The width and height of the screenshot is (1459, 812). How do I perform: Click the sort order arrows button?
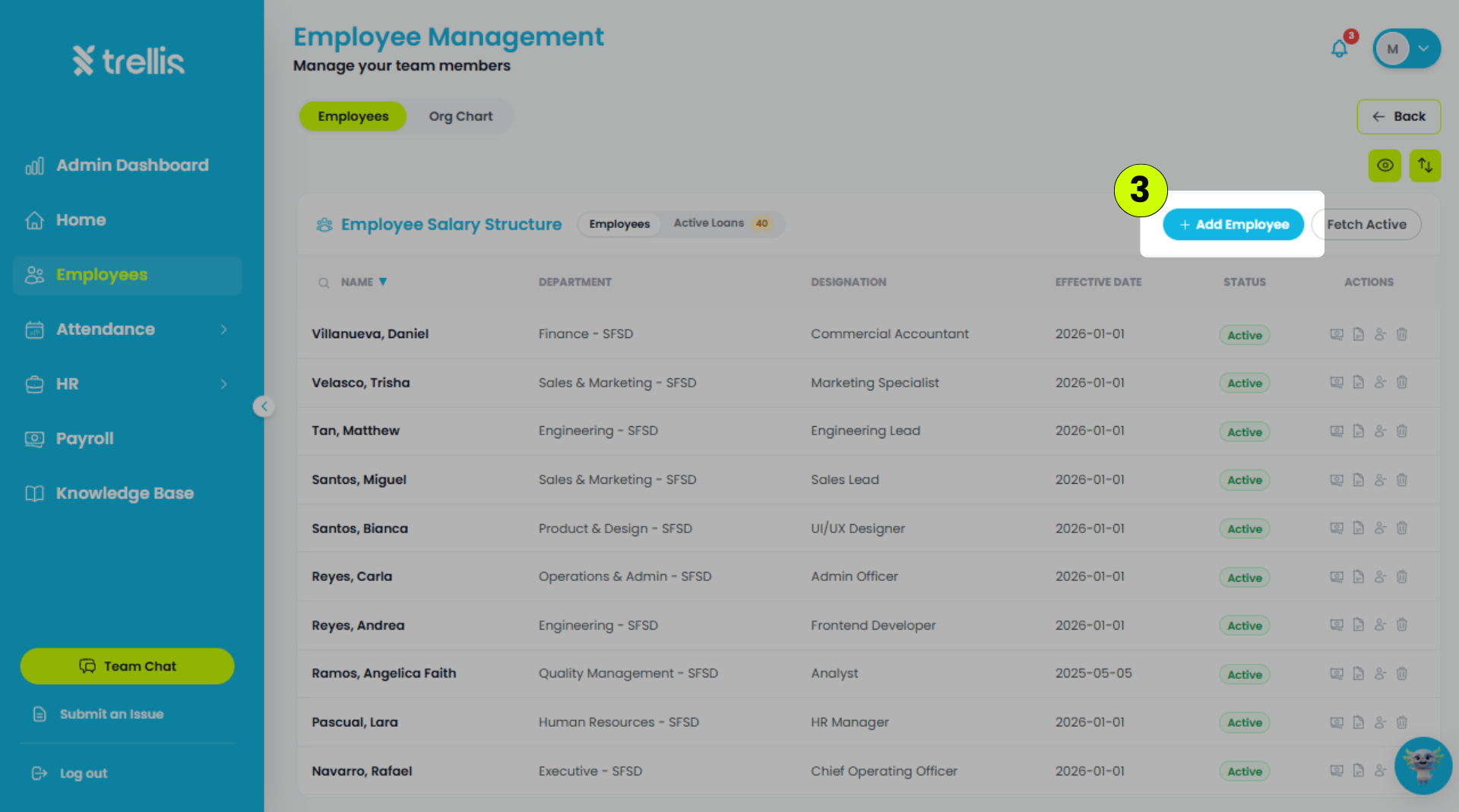(1425, 166)
